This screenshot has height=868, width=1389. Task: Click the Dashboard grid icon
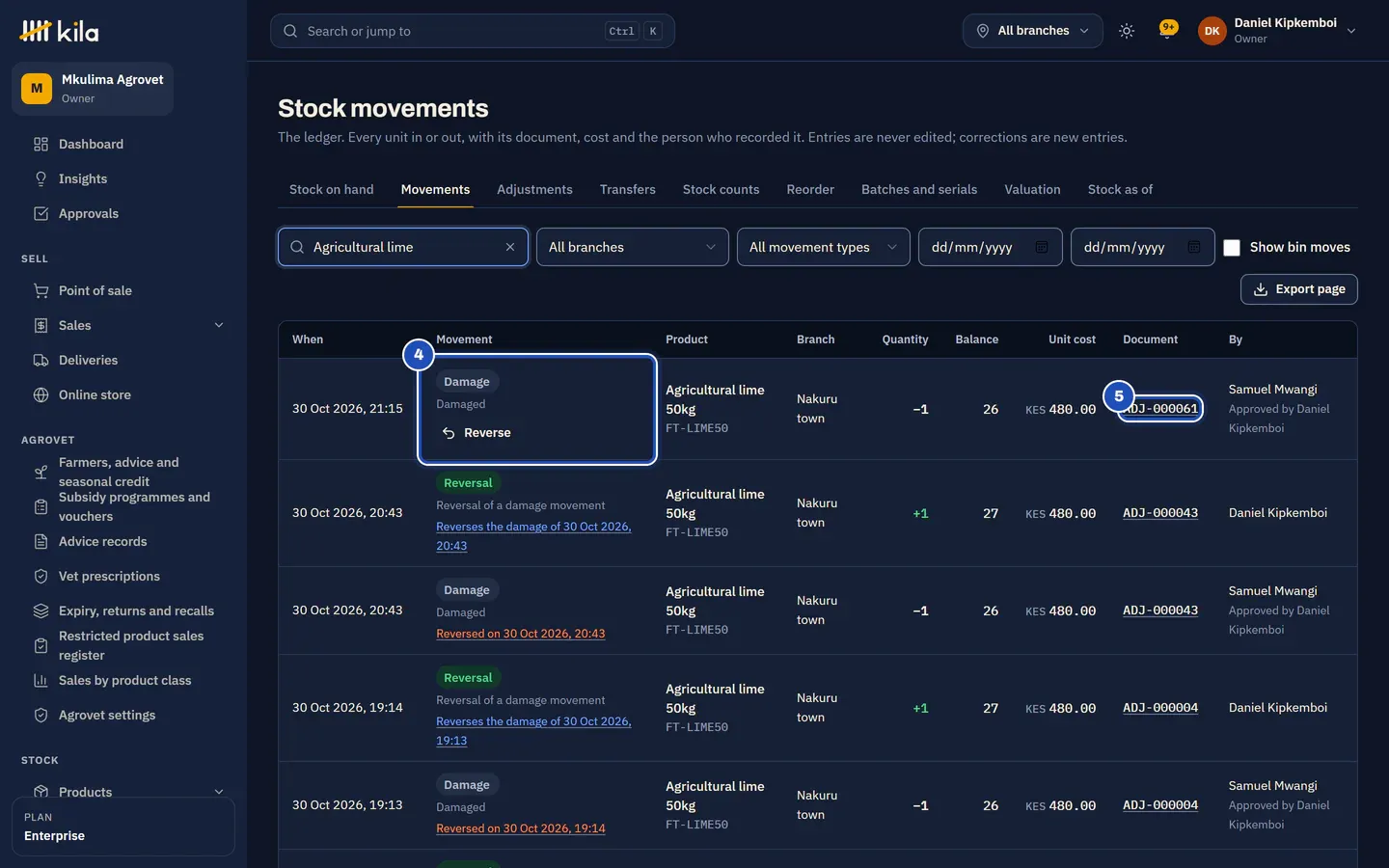click(x=41, y=144)
